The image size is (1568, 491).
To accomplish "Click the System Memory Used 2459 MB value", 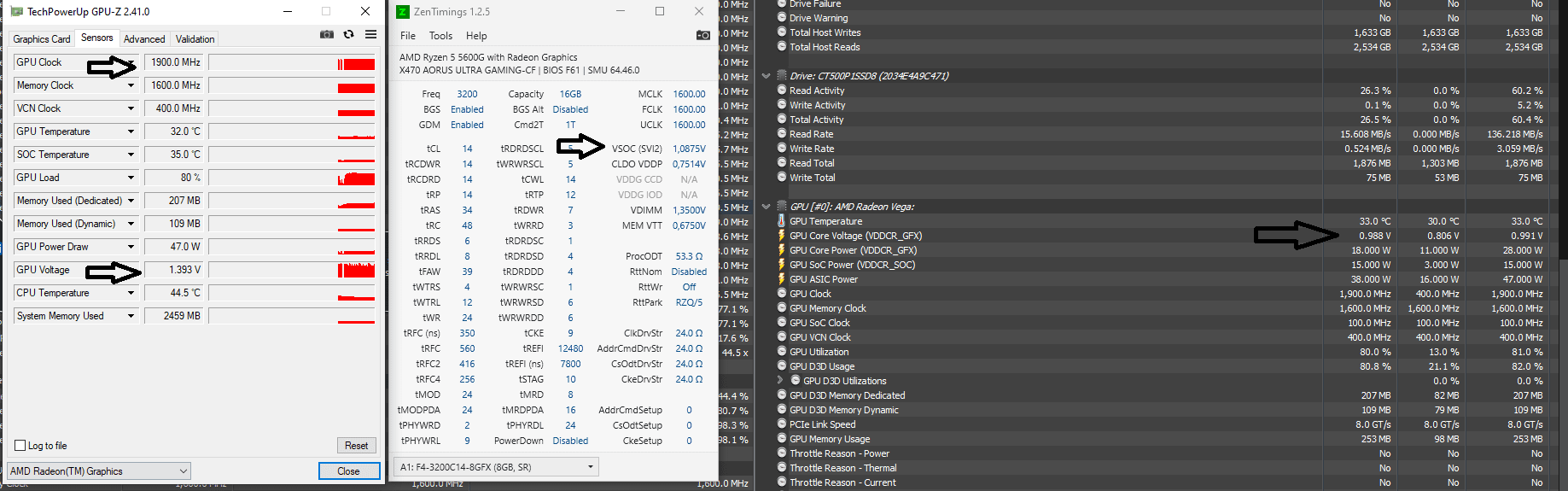I will (174, 316).
